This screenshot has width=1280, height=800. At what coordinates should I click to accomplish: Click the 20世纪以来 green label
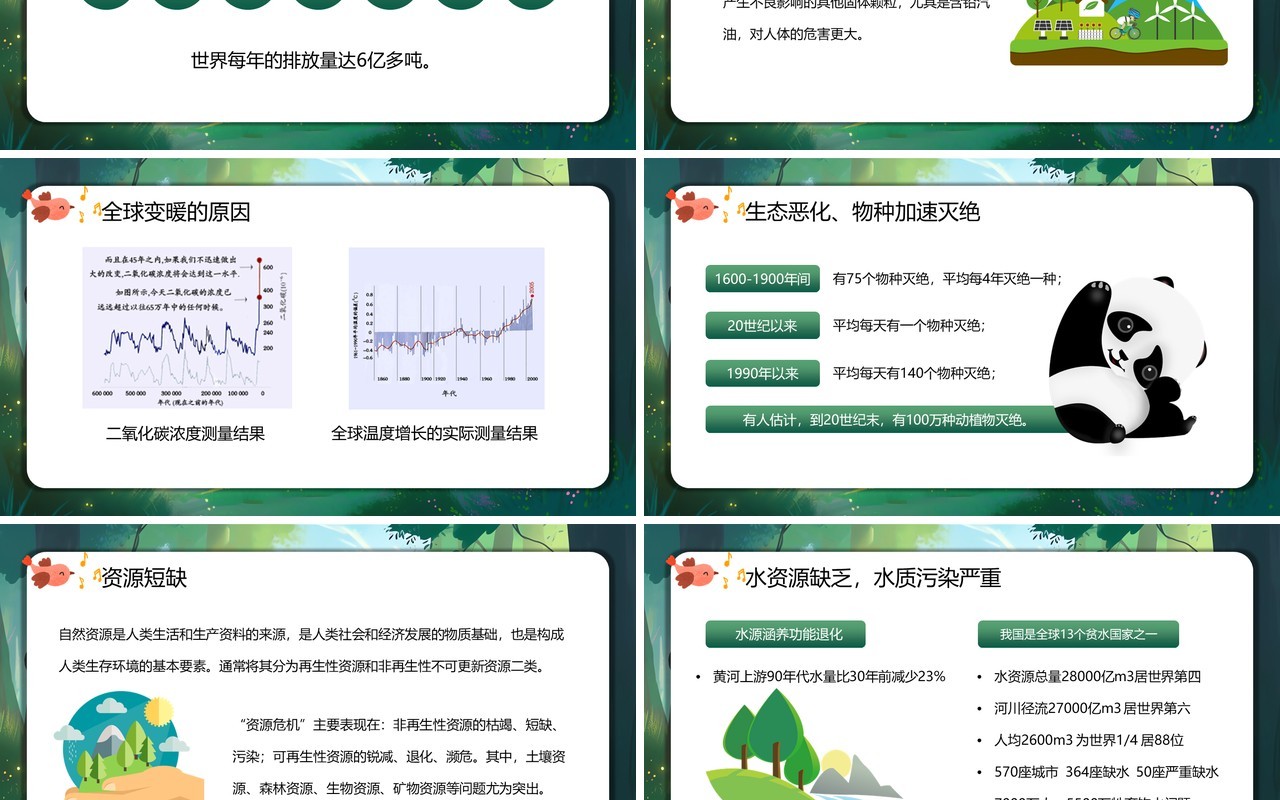[x=763, y=326]
